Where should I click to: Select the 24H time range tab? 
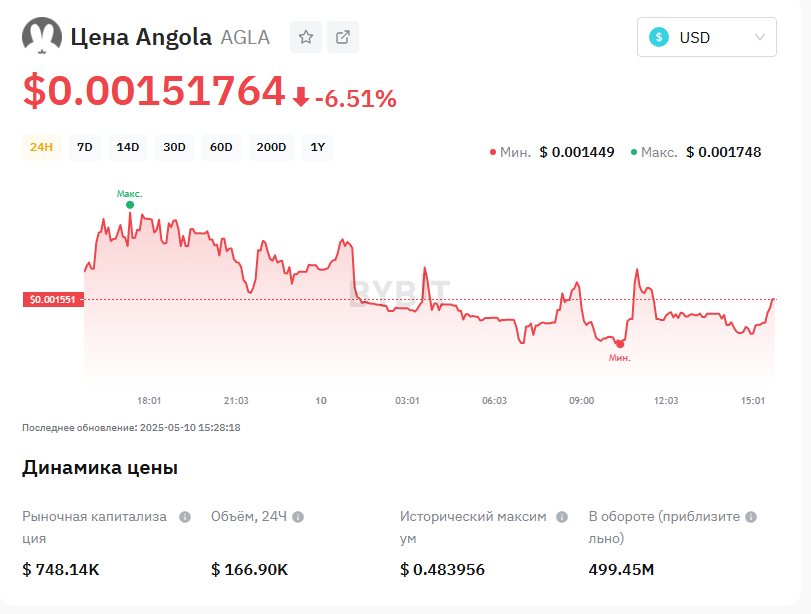(41, 148)
